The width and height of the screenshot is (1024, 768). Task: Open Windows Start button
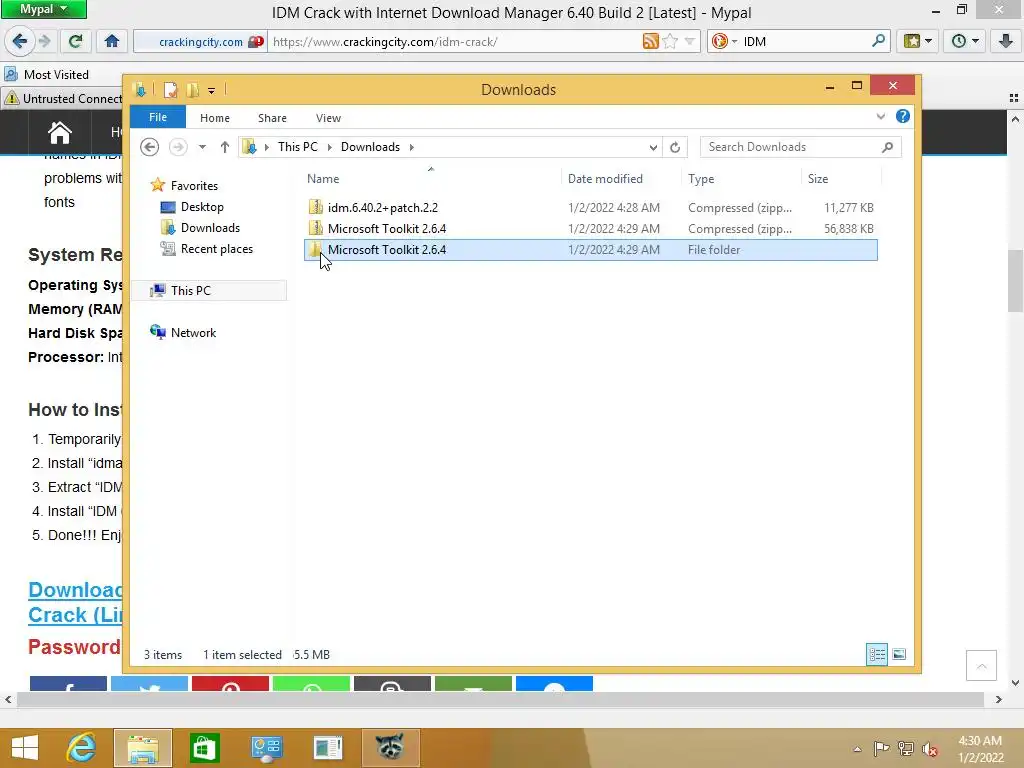(25, 748)
